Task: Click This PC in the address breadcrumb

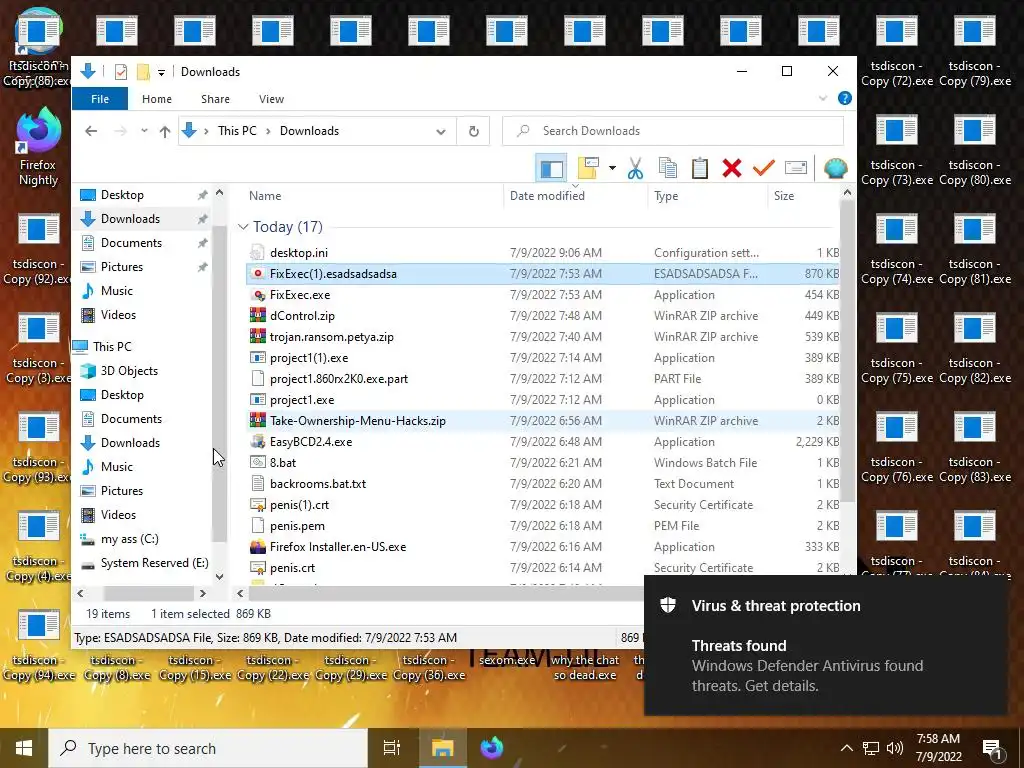Action: (x=237, y=131)
